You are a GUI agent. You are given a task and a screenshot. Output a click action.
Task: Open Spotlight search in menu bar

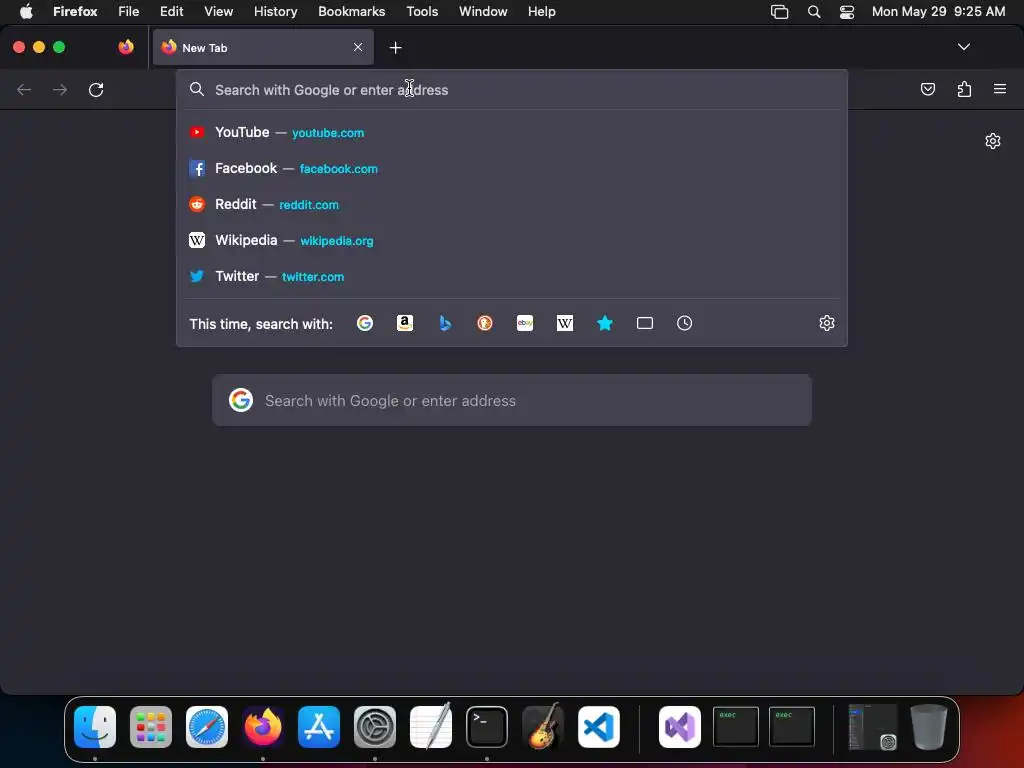(x=814, y=12)
